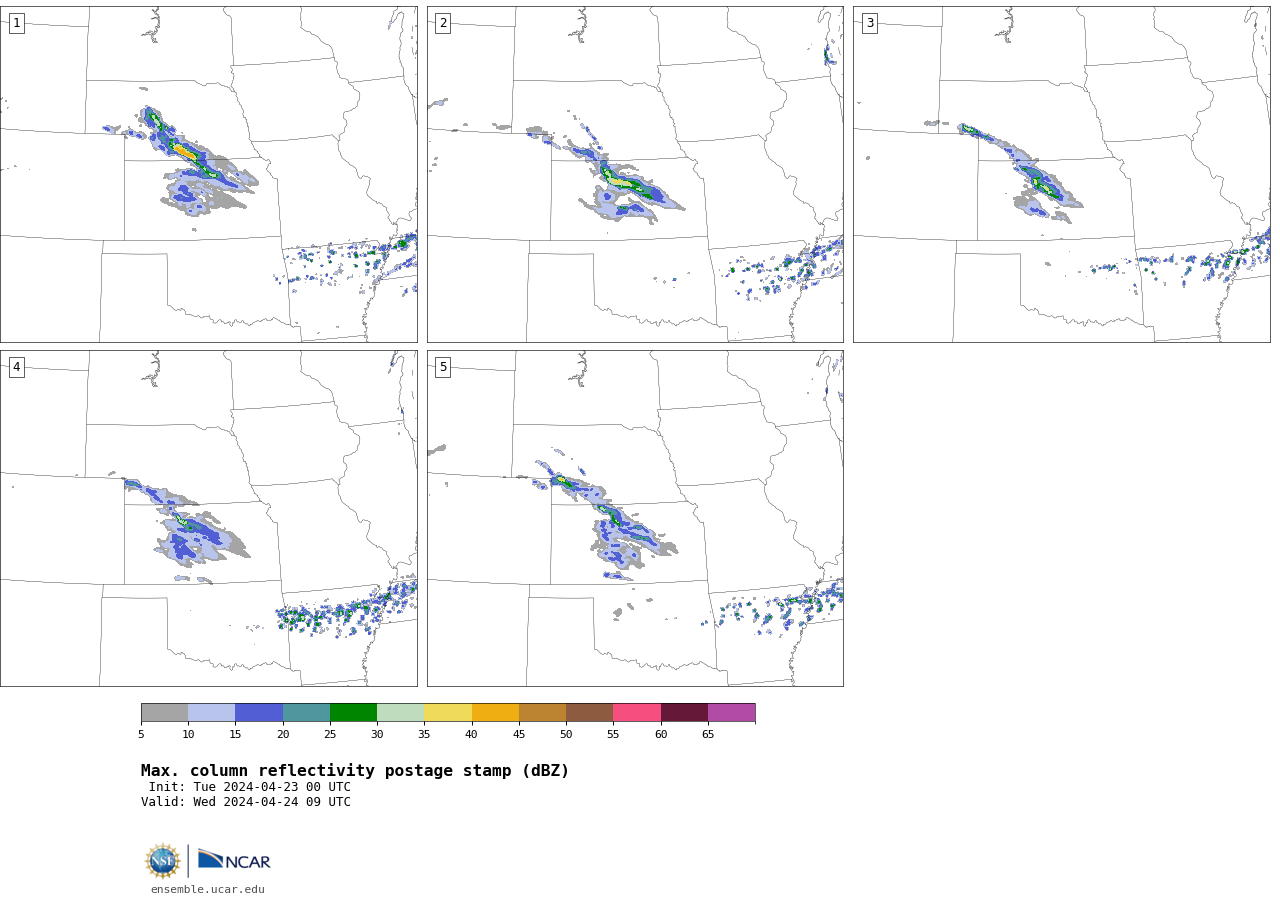
Task: Open ensemble member 2 reflectivity map
Action: [x=635, y=175]
